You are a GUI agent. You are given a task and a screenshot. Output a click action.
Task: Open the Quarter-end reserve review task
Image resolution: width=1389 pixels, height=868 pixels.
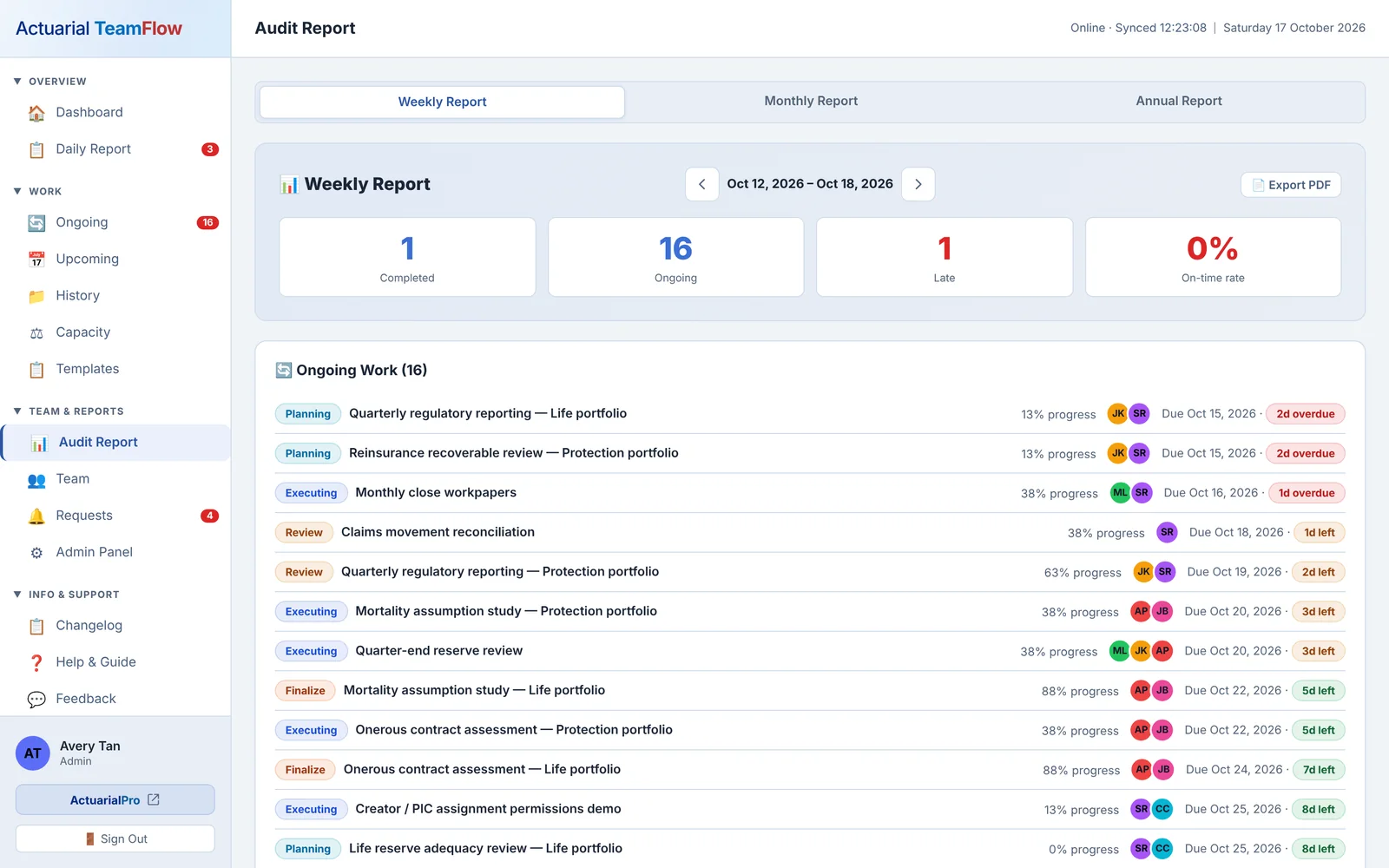tap(810, 651)
